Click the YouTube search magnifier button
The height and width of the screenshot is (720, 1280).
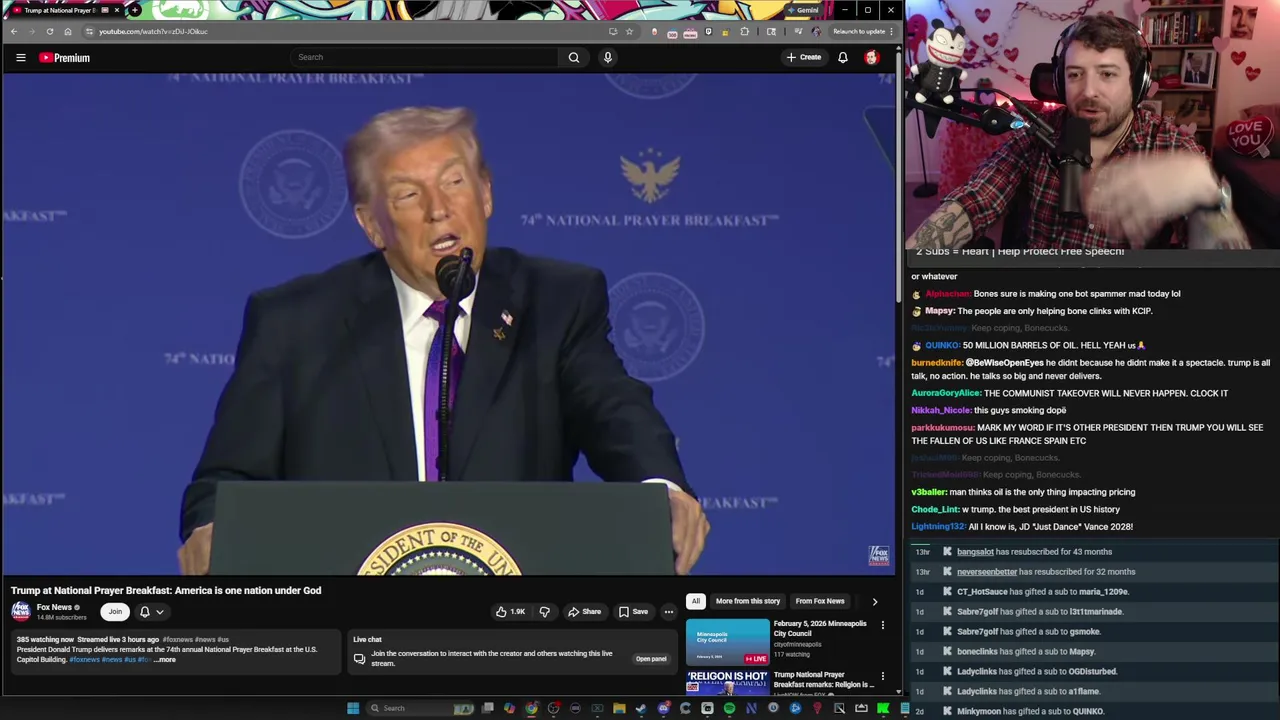tap(574, 57)
